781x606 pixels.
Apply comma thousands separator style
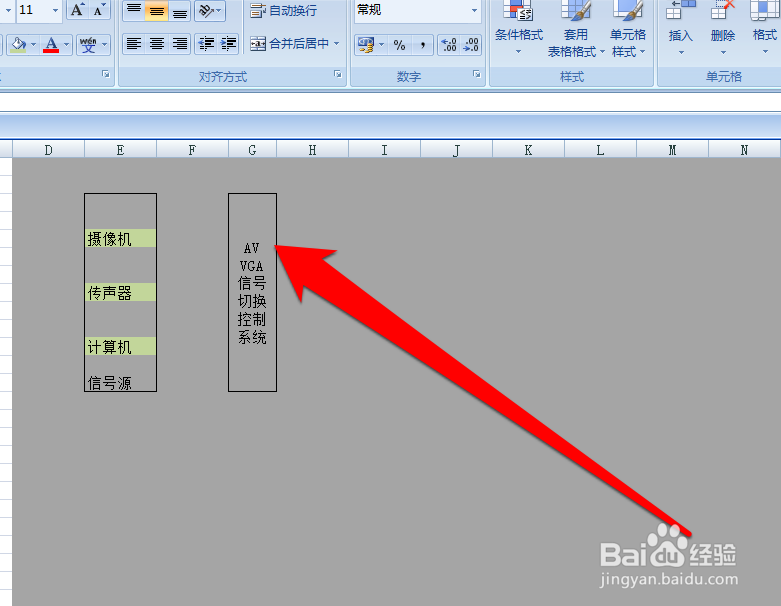[x=422, y=45]
